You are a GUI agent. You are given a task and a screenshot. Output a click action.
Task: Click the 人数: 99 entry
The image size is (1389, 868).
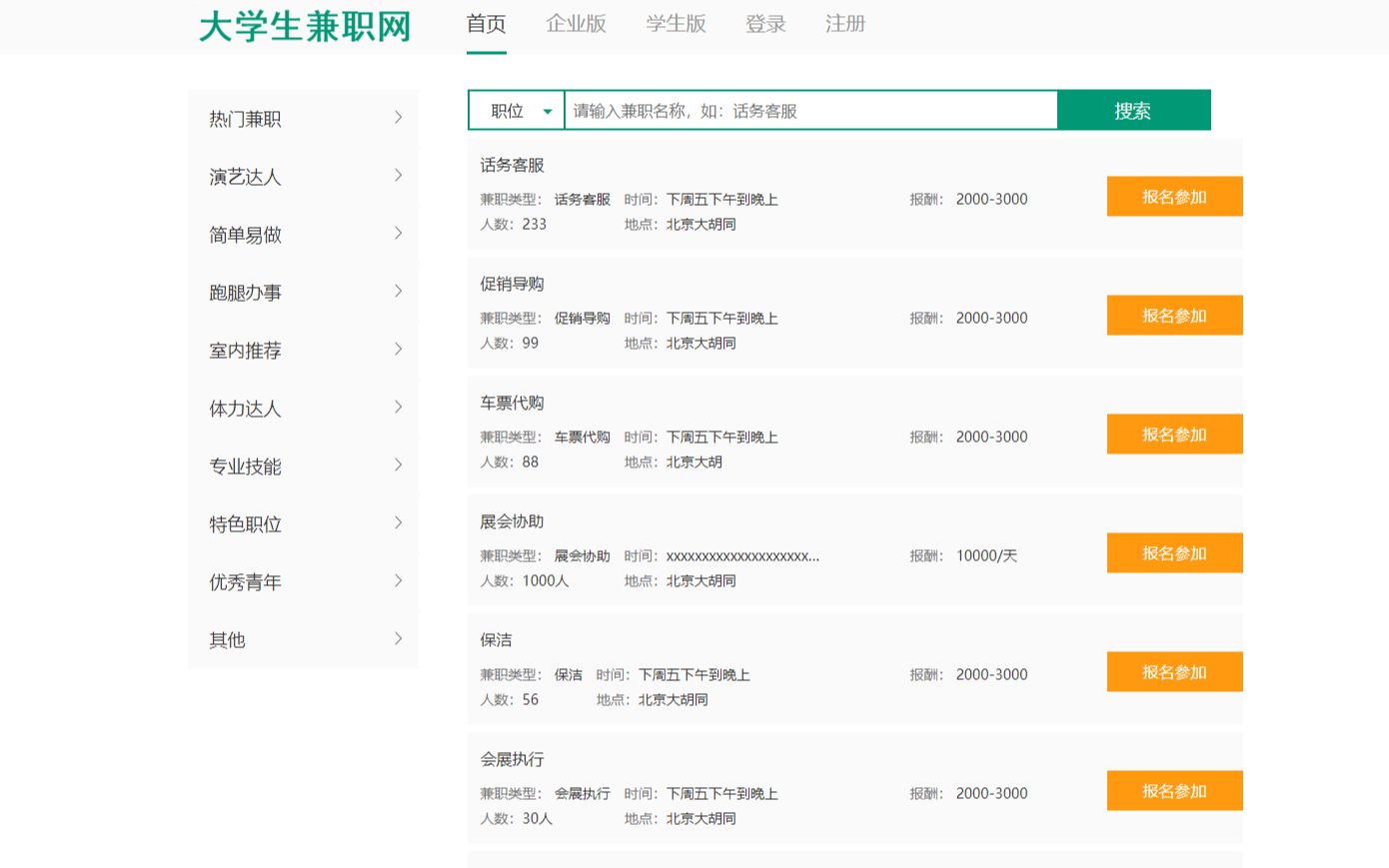click(x=510, y=343)
